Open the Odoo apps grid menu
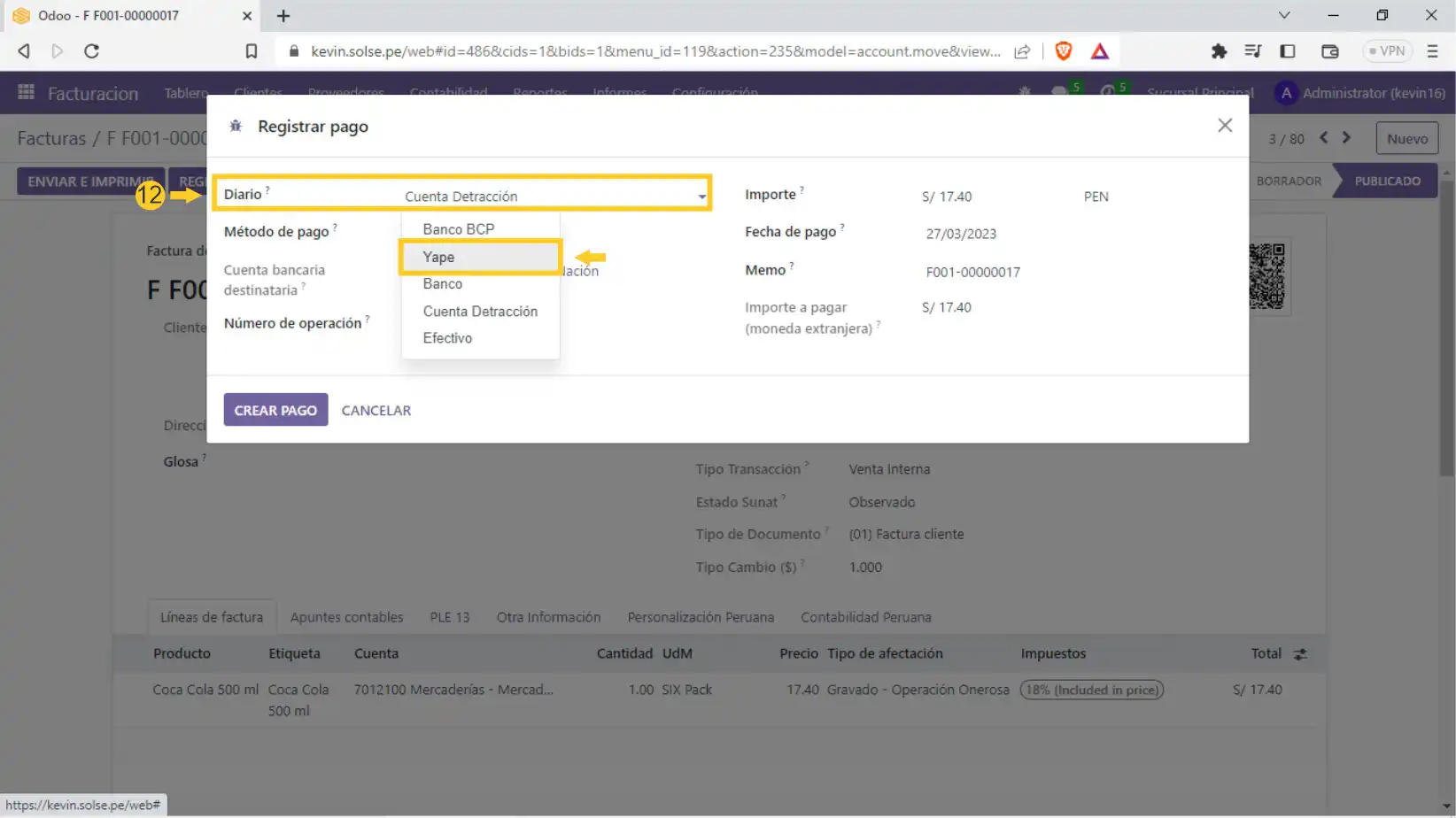 [x=26, y=92]
